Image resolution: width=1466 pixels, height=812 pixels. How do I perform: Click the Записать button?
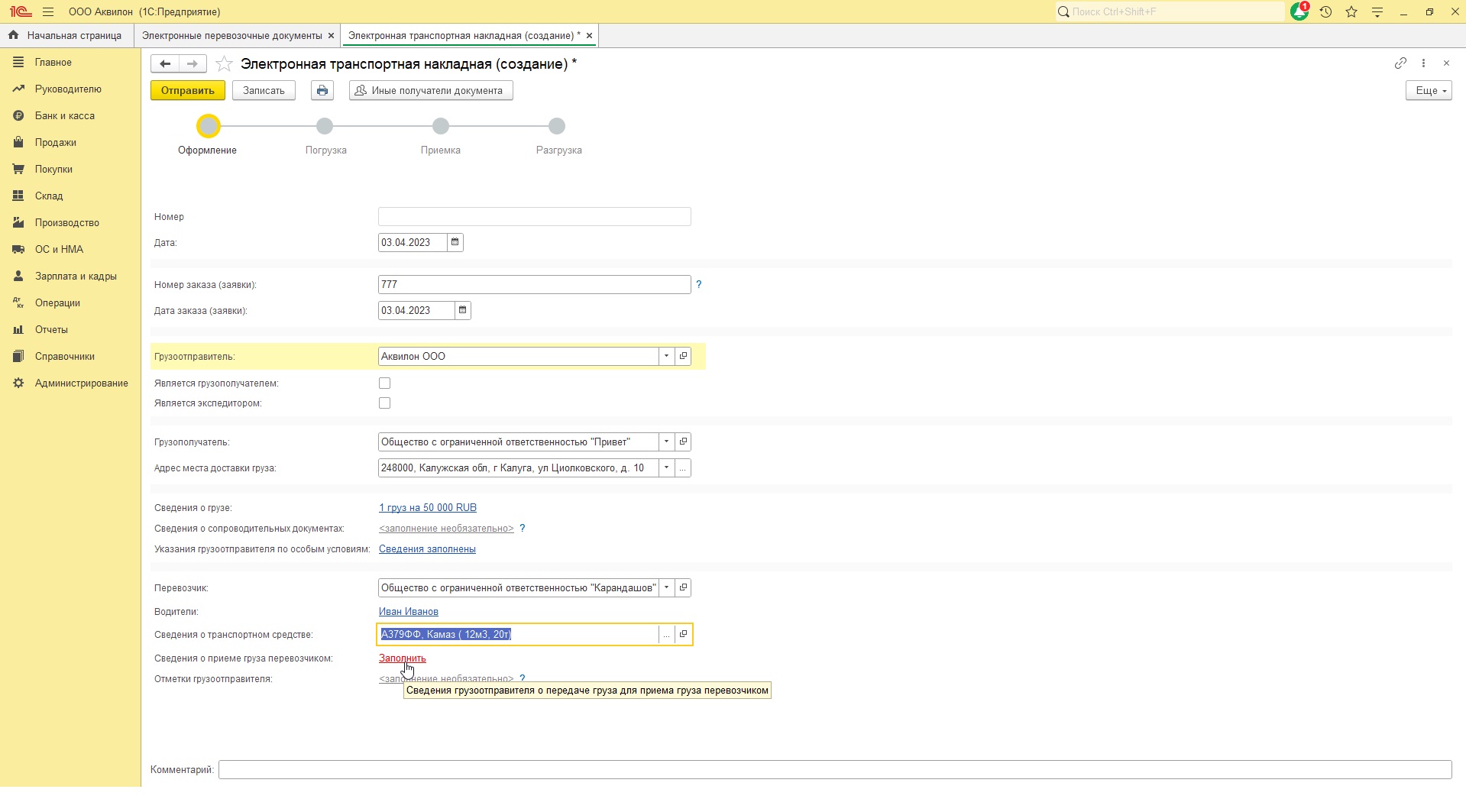(x=264, y=90)
